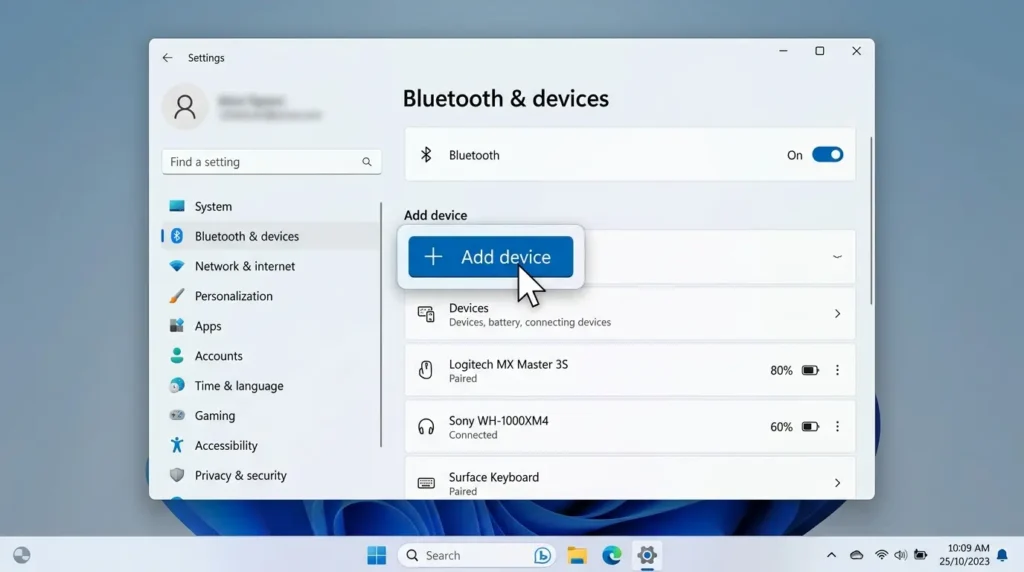The height and width of the screenshot is (572, 1024).
Task: Launch Microsoft Edge from the taskbar
Action: (612, 555)
